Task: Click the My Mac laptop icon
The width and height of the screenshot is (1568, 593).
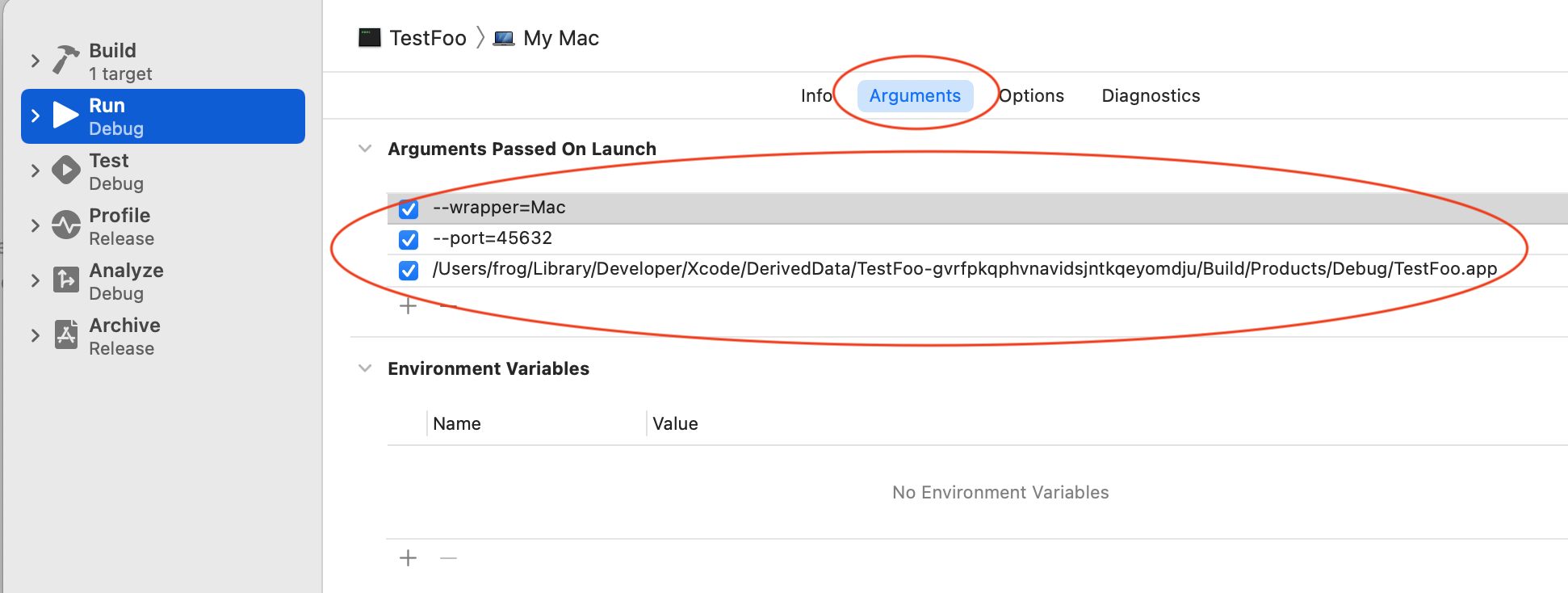Action: pos(504,39)
